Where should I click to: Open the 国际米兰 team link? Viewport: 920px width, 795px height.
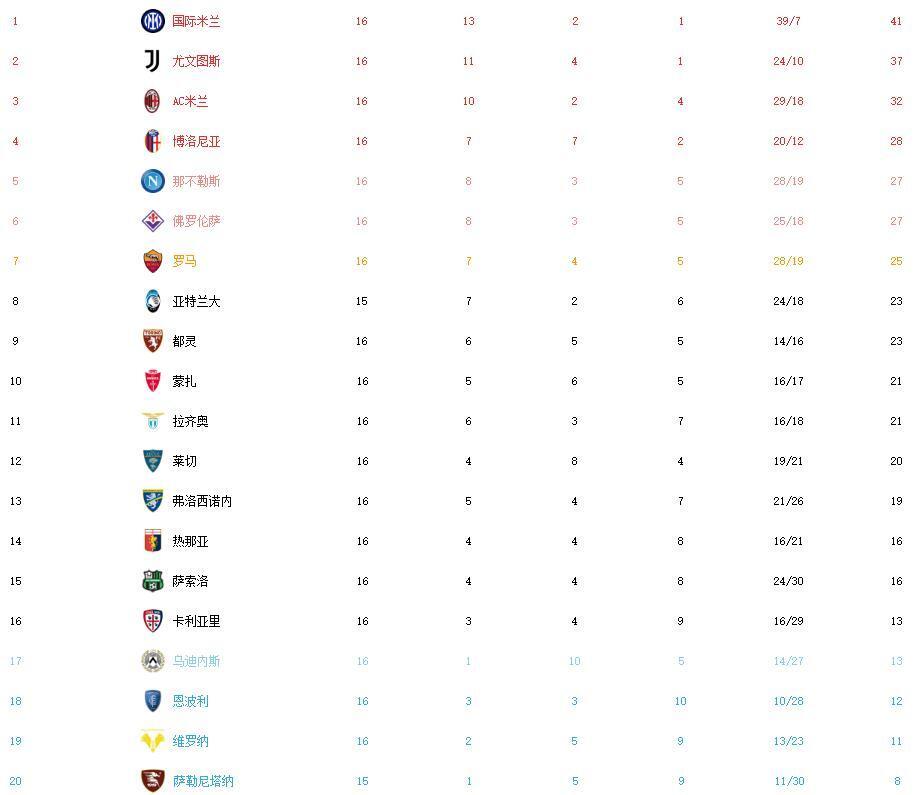196,21
